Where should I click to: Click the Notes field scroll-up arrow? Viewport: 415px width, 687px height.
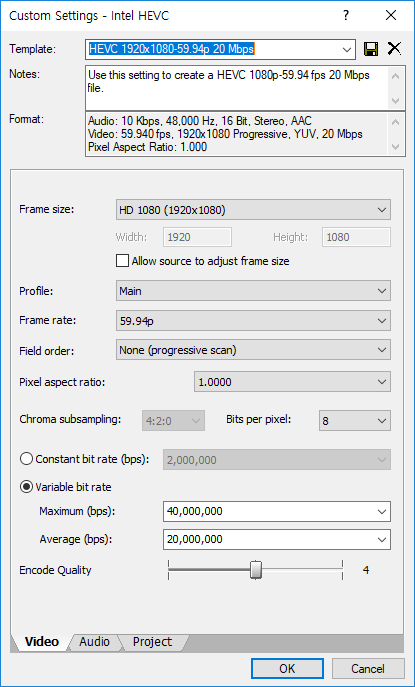396,76
